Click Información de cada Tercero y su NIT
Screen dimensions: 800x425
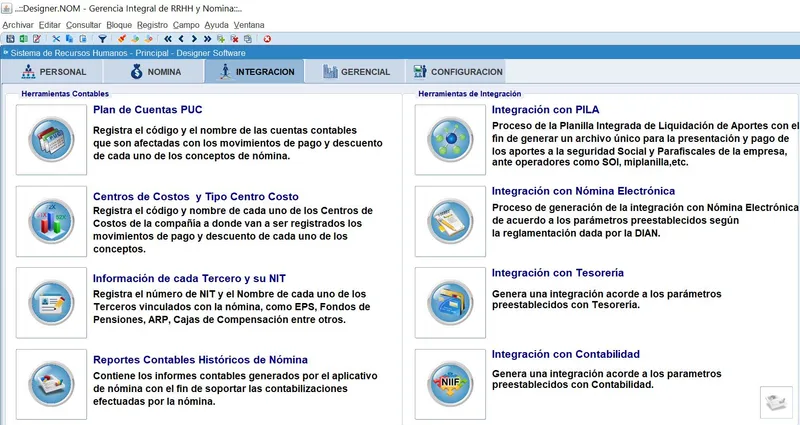tap(189, 279)
